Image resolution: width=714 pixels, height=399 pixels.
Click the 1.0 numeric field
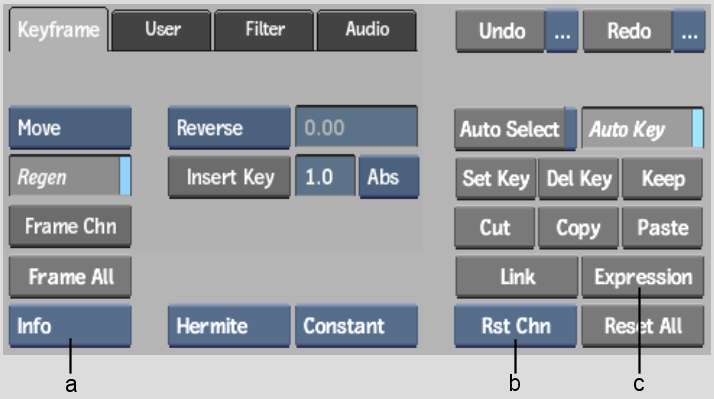(325, 177)
